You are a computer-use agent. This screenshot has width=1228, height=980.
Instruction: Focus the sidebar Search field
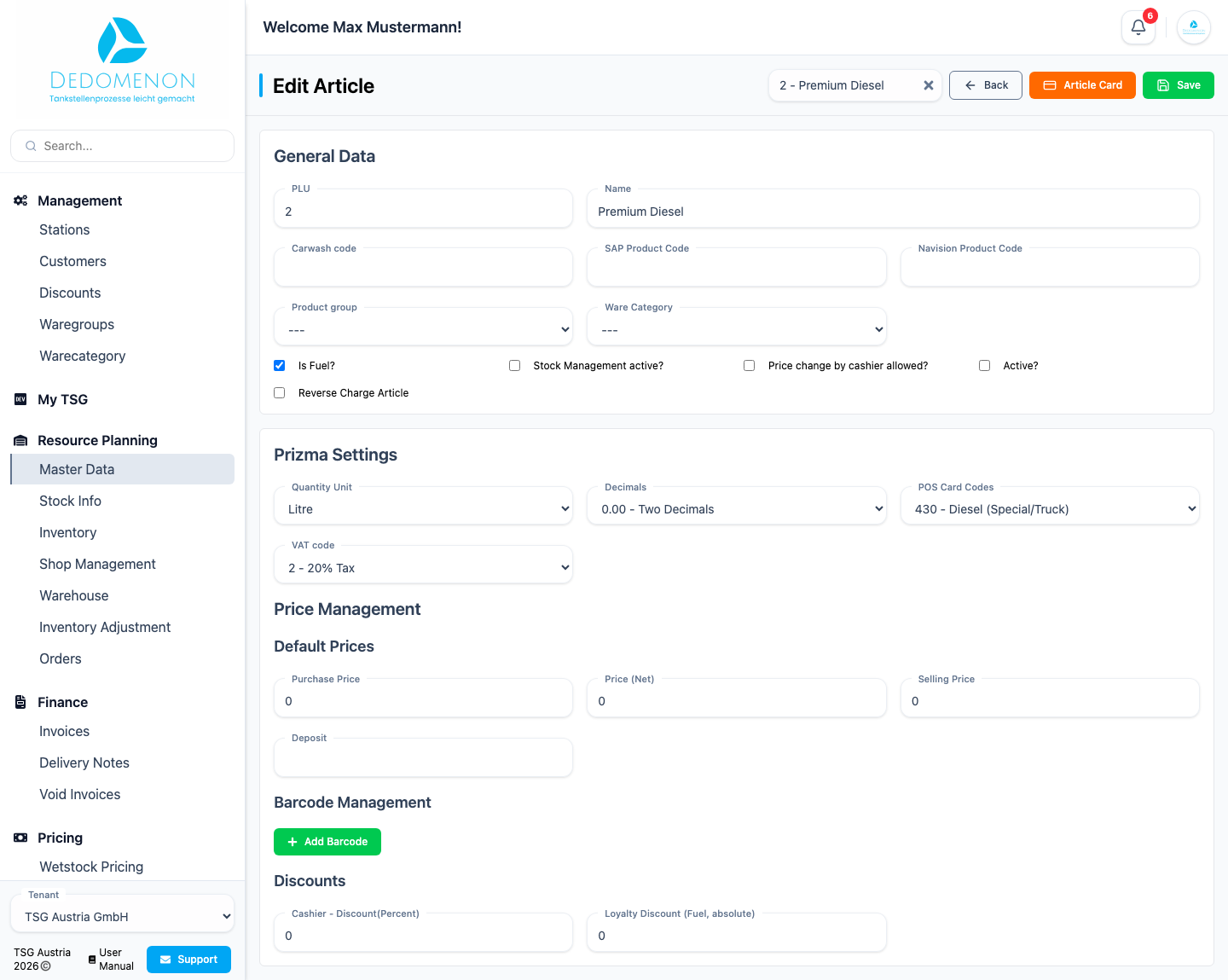(x=122, y=146)
